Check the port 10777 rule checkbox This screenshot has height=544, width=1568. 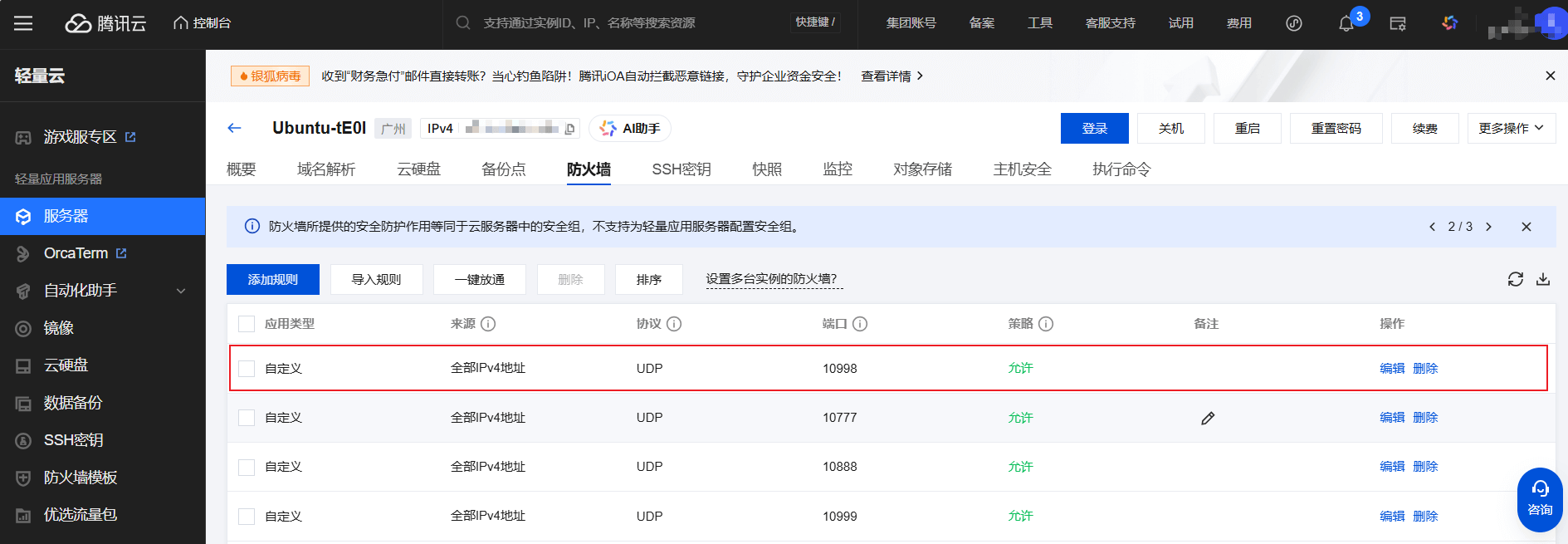pos(247,418)
